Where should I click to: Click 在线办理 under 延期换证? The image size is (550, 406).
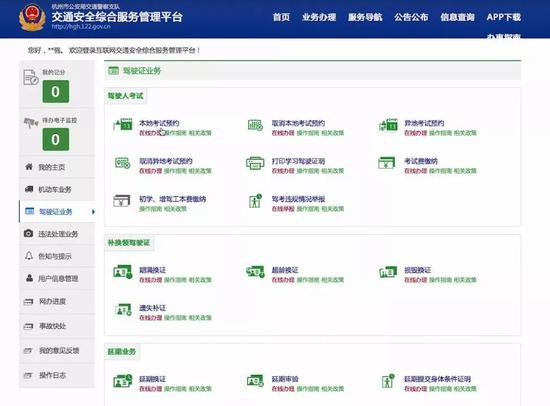[150, 389]
